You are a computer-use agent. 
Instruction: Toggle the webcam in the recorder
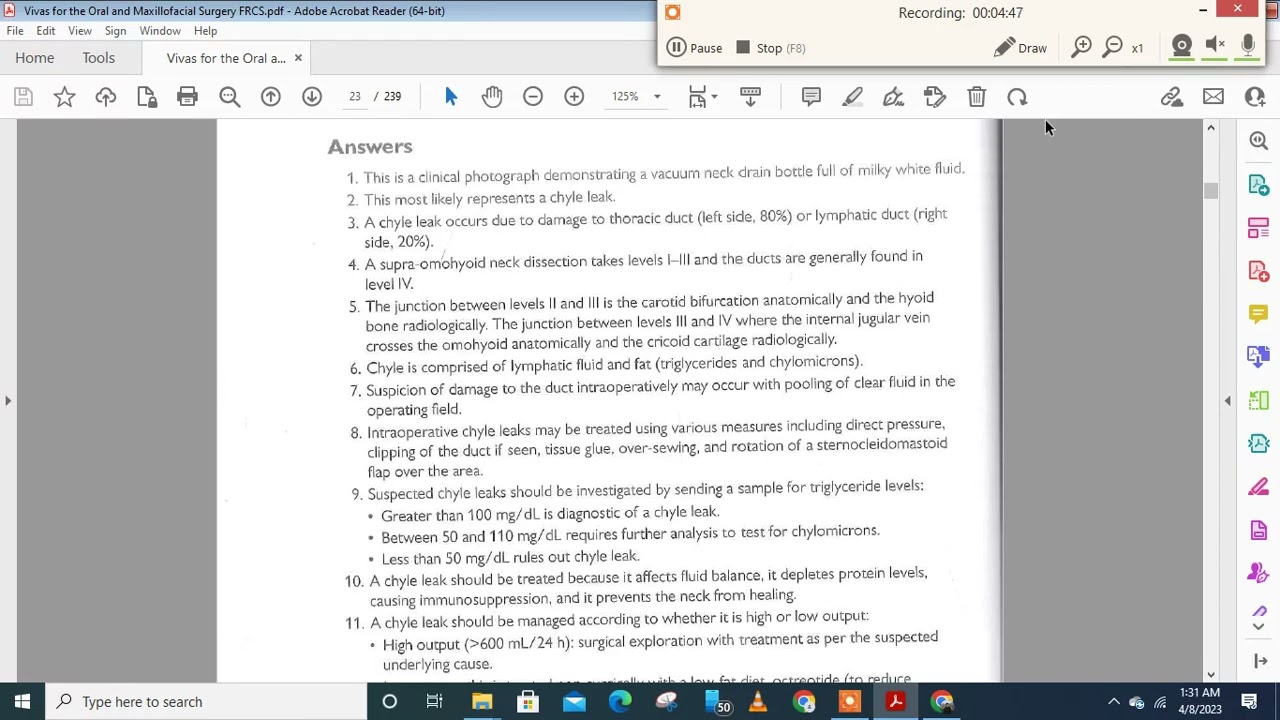(1181, 46)
